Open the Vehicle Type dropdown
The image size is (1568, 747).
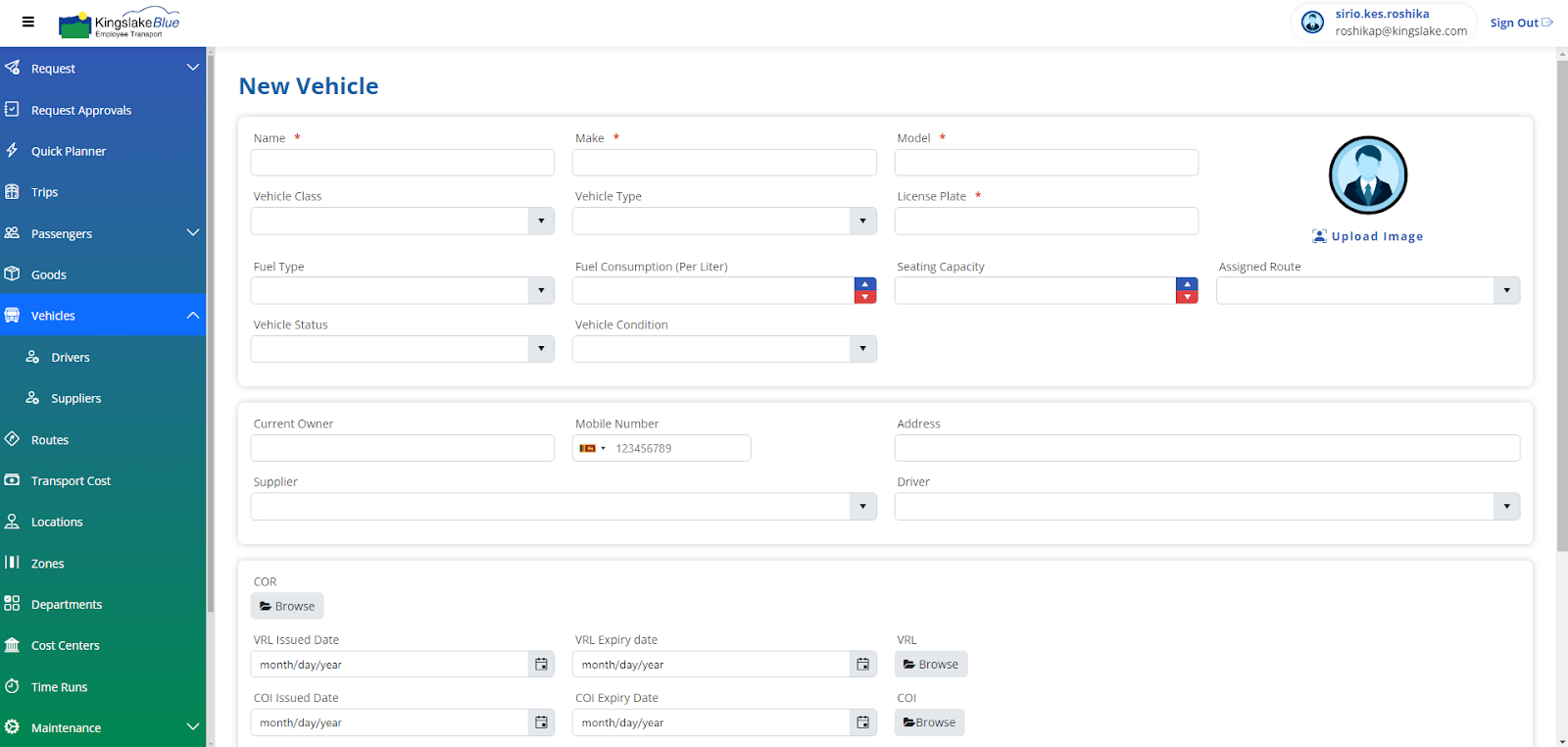pos(862,221)
